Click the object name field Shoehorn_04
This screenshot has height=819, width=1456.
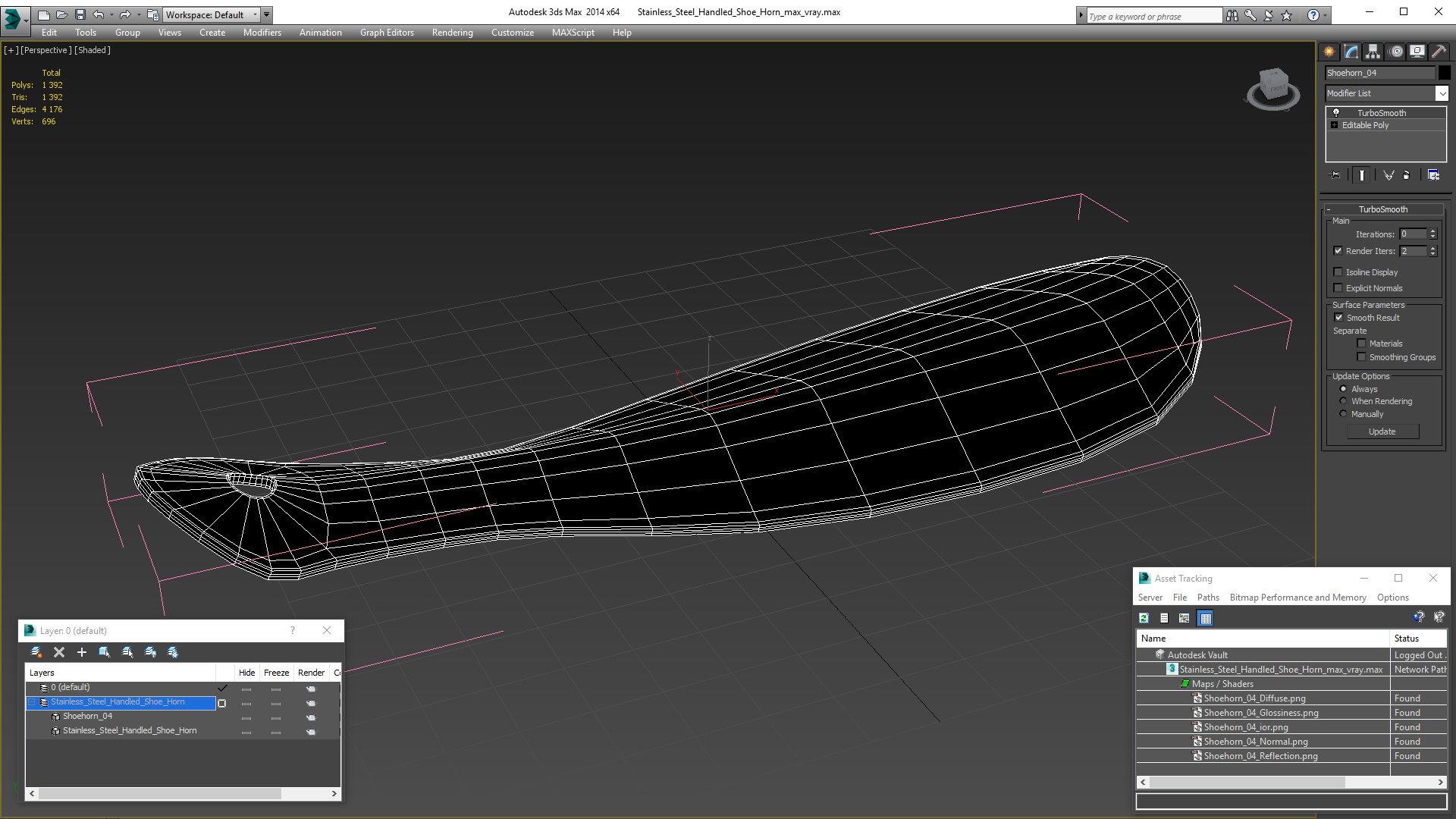tap(1380, 73)
